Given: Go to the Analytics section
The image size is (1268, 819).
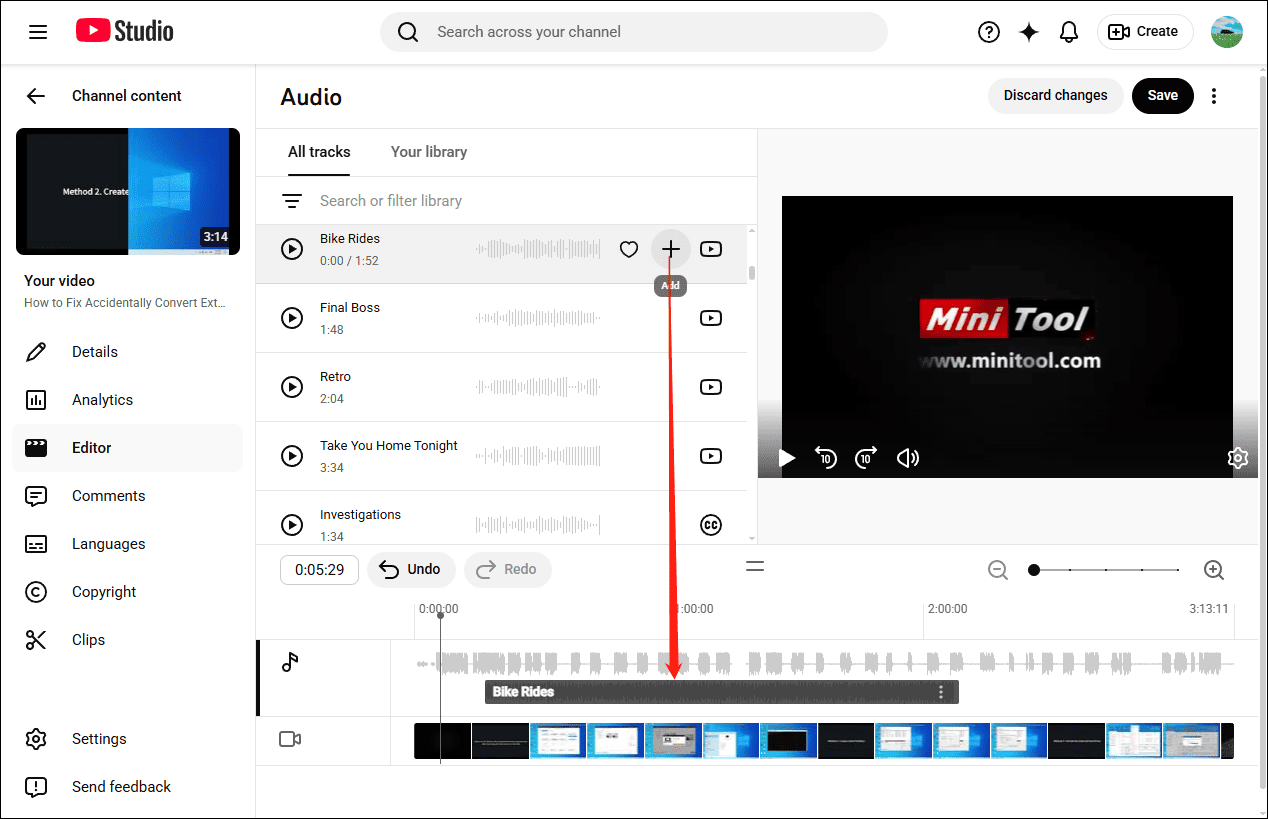Looking at the screenshot, I should point(103,399).
